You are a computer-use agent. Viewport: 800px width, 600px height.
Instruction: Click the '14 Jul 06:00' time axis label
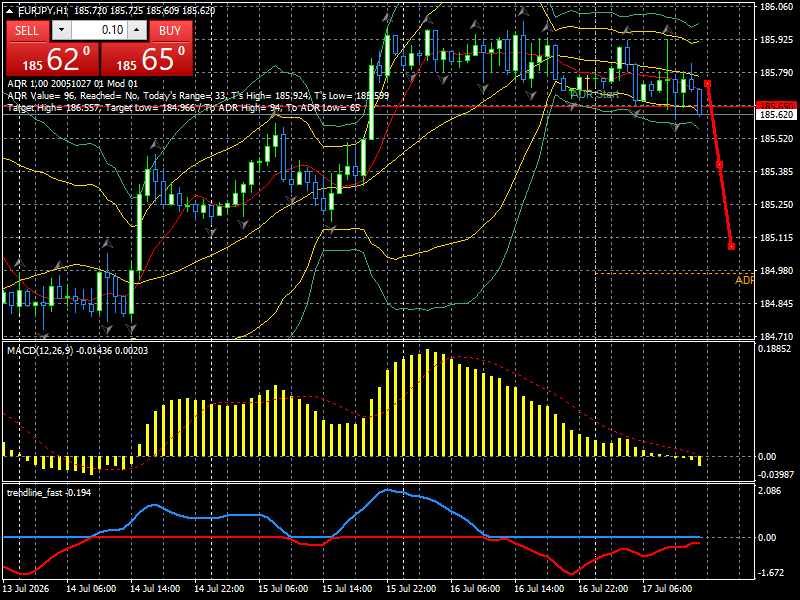(91, 588)
